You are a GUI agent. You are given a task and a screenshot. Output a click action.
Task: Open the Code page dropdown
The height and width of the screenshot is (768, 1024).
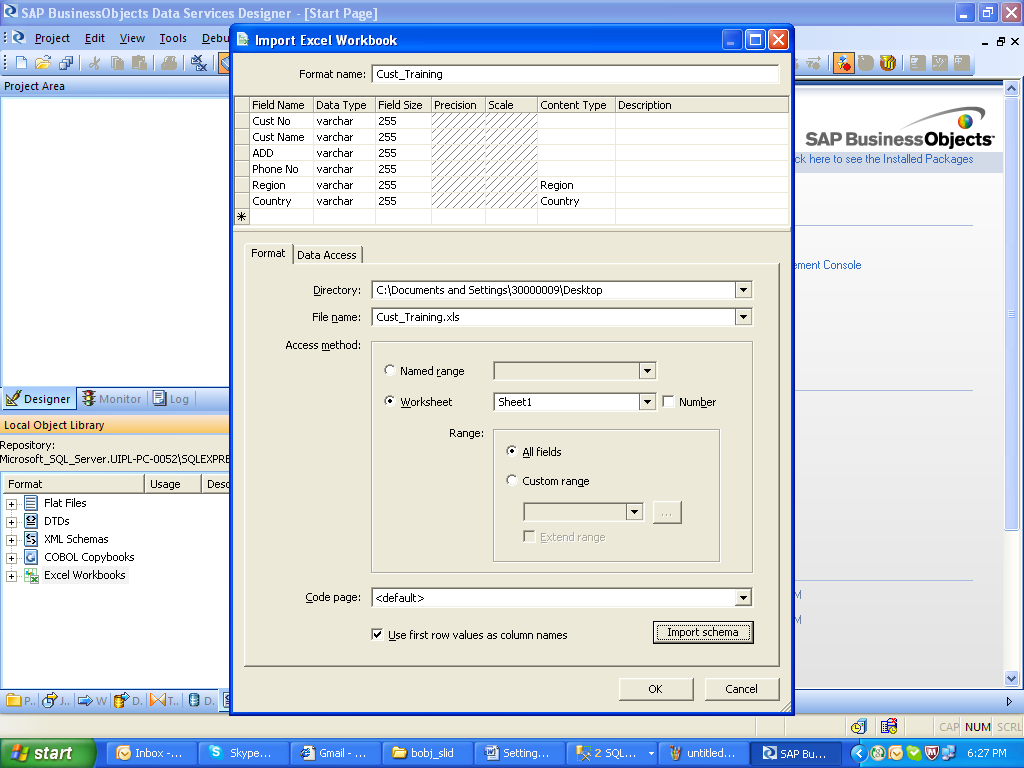743,598
